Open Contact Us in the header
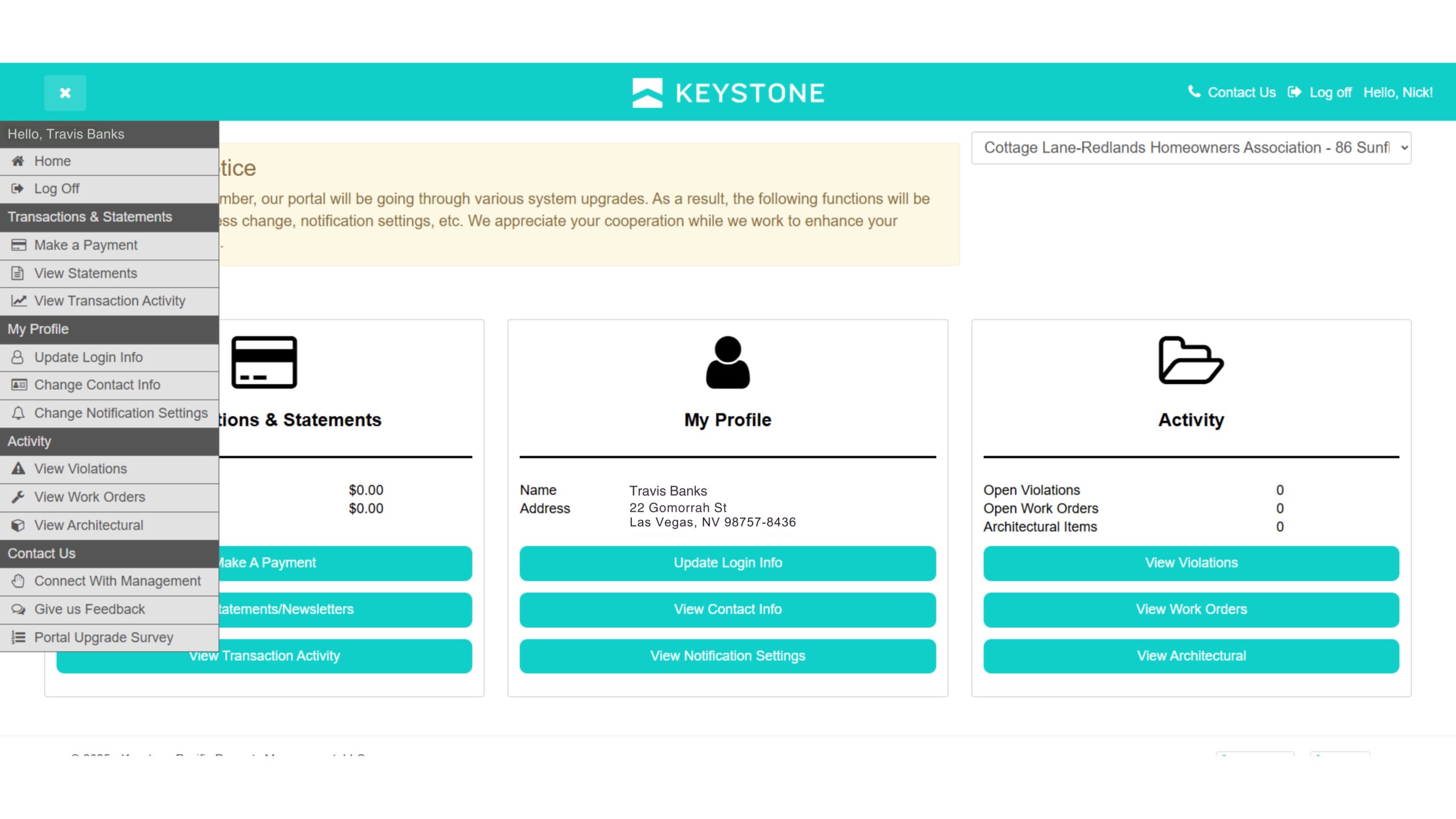 tap(1241, 92)
